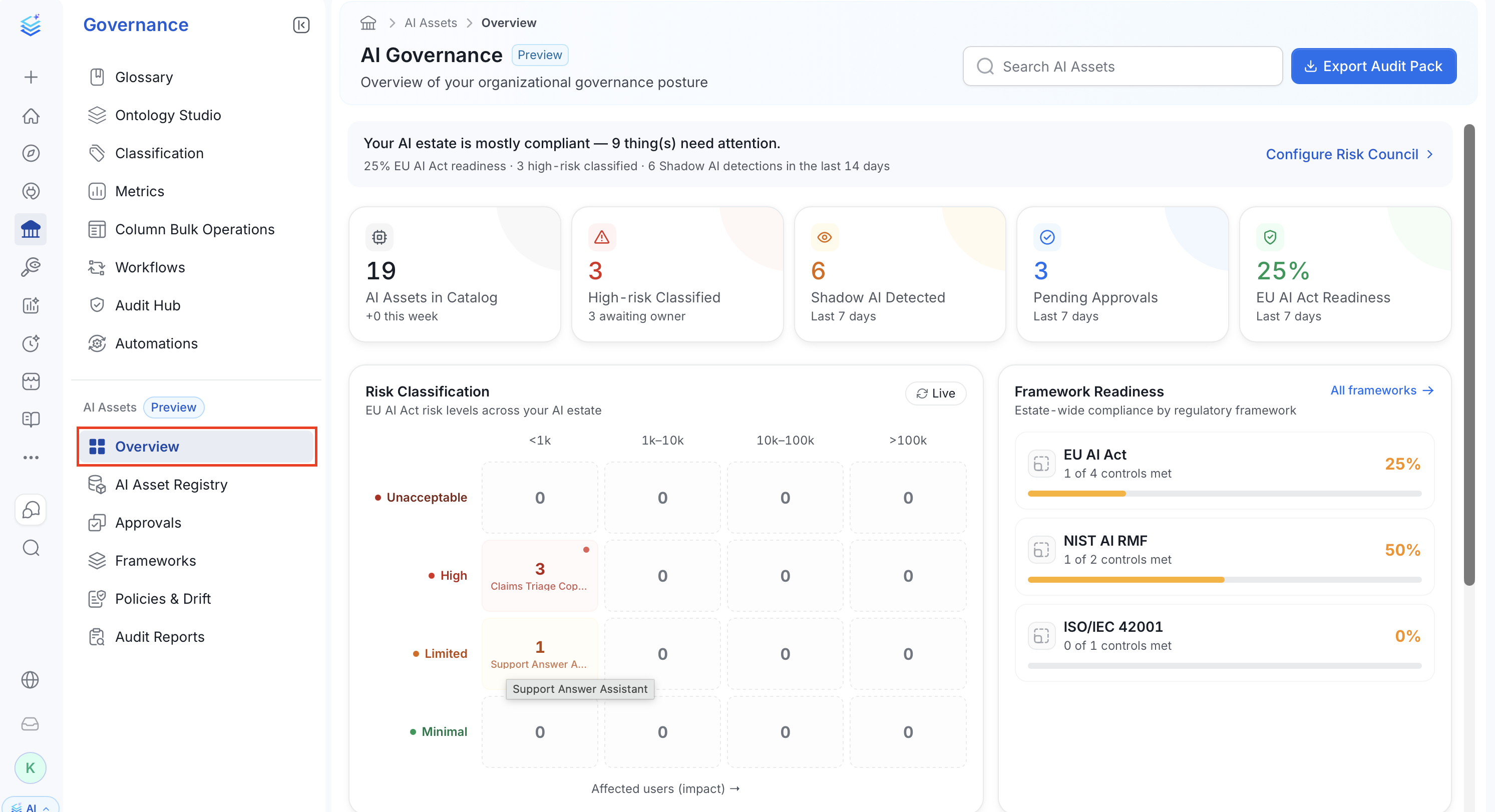Select the Governance bank icon in left rail

coord(31,229)
